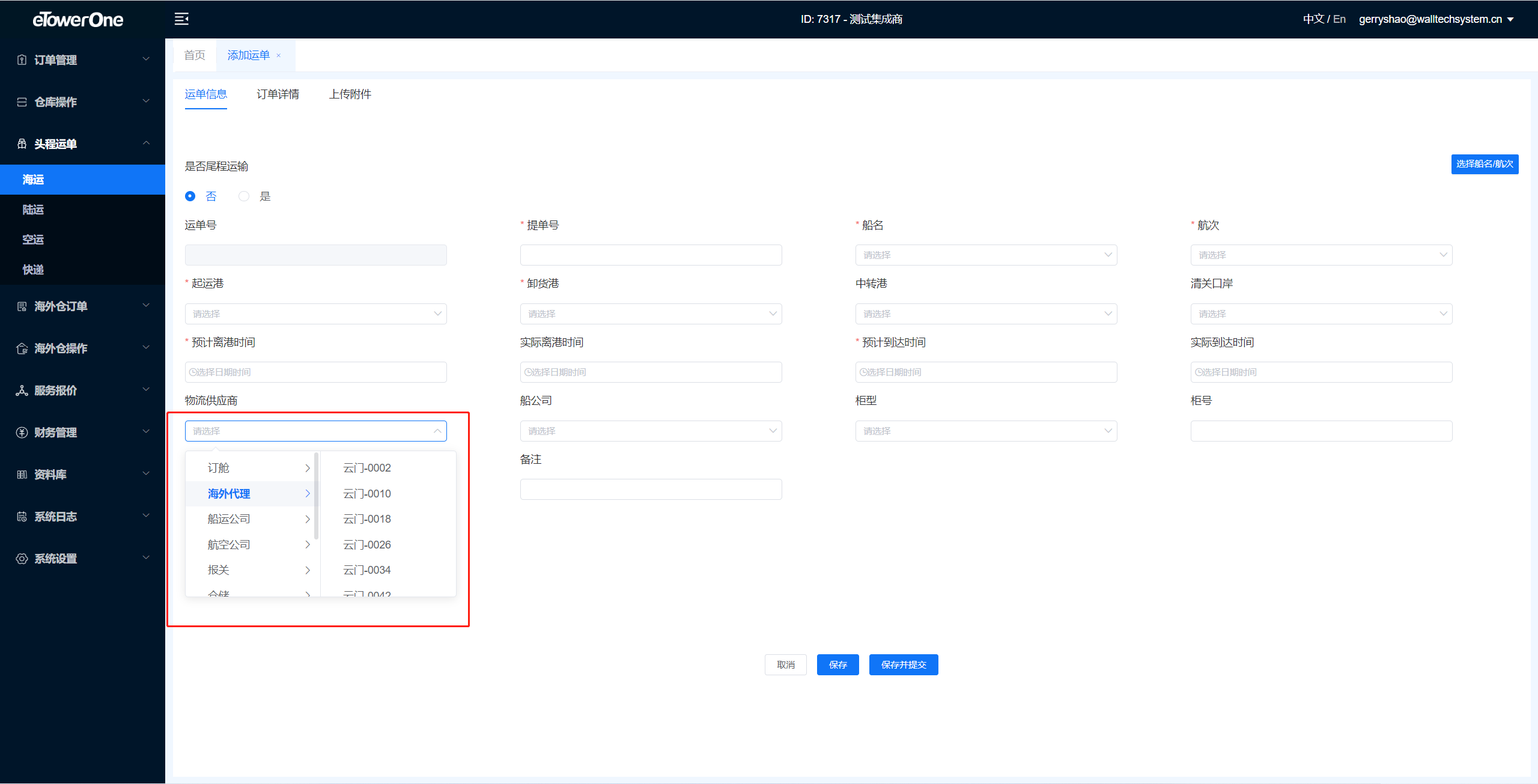Select the 是 radio button
The image size is (1538, 784).
(244, 196)
